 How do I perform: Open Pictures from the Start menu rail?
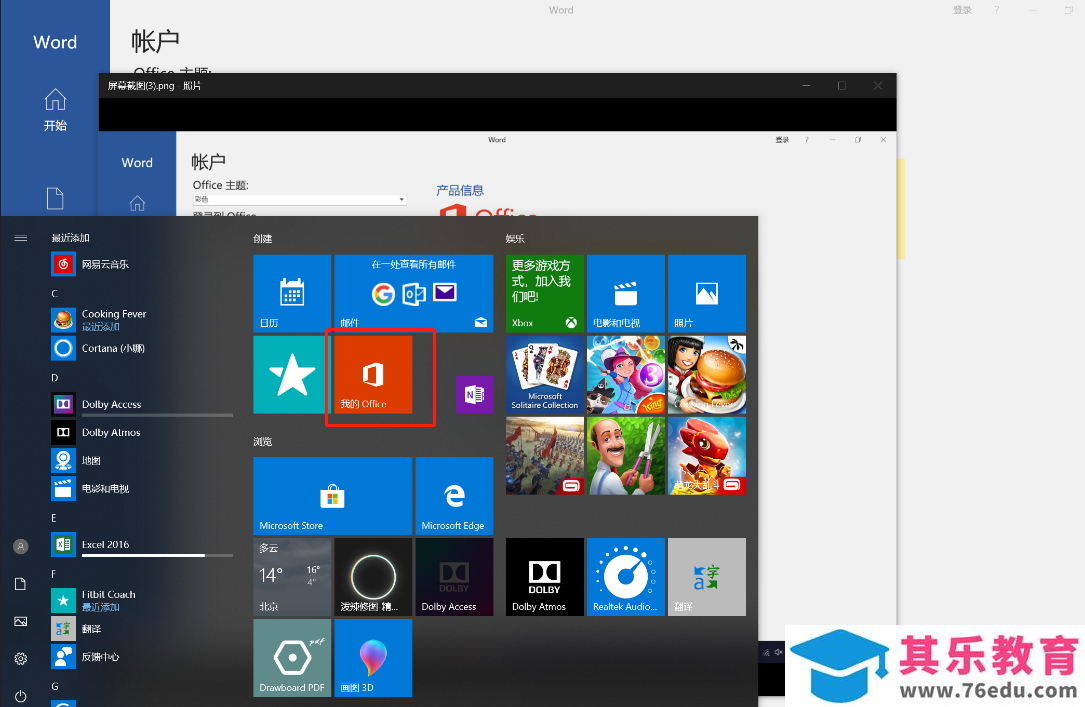coord(21,621)
